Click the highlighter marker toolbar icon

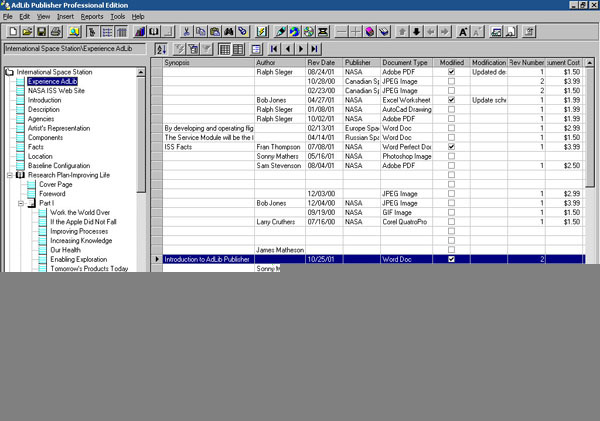click(x=280, y=32)
